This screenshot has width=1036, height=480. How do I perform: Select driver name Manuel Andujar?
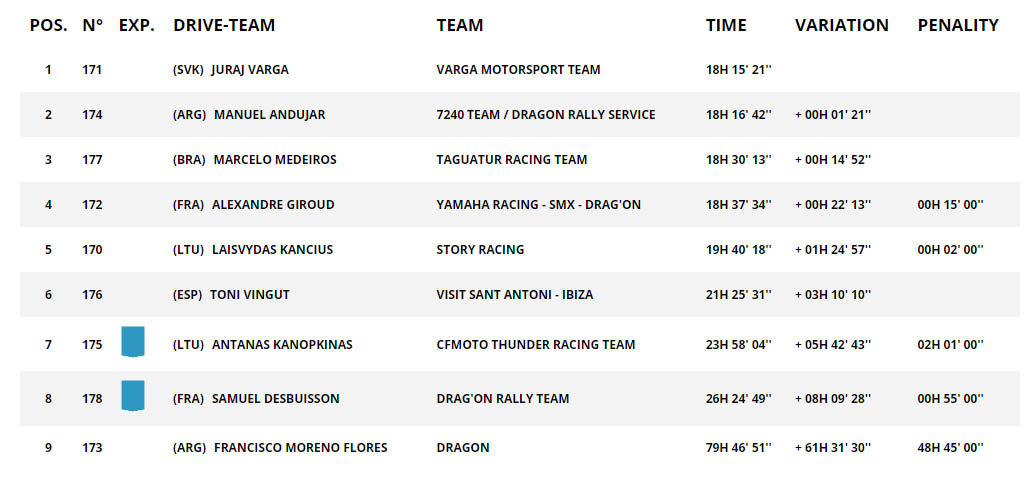point(269,115)
